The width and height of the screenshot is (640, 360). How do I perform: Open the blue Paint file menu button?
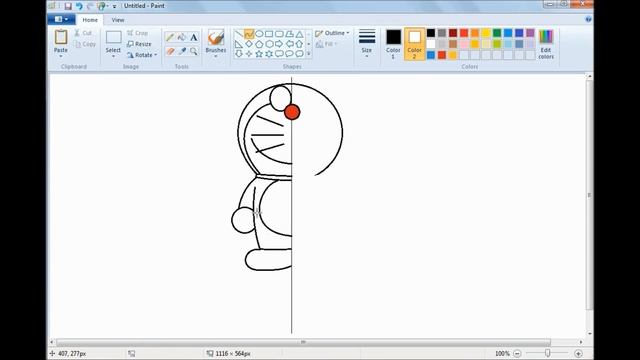61,19
